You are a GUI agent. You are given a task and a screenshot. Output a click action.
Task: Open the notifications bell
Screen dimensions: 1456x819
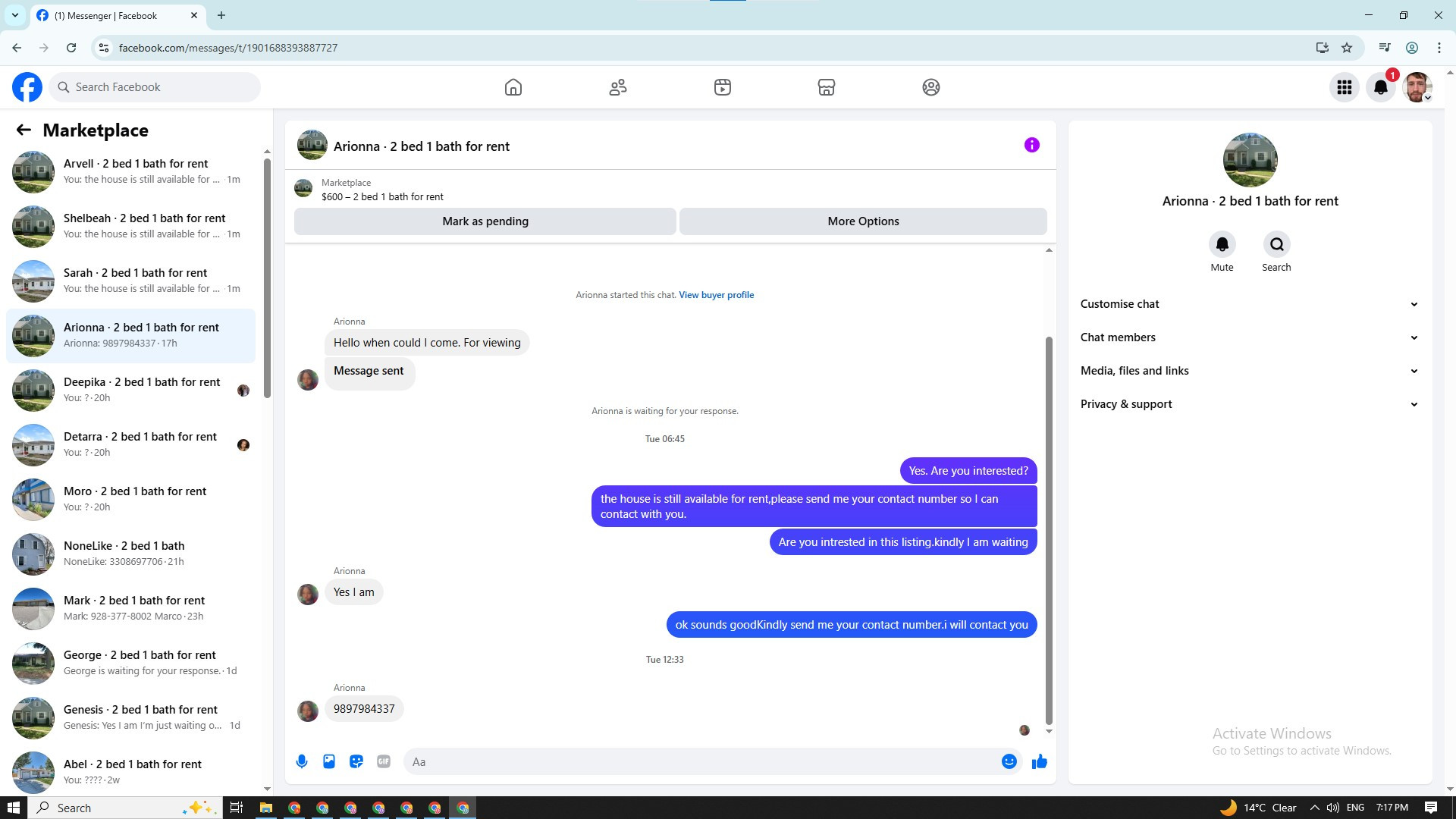click(x=1381, y=87)
